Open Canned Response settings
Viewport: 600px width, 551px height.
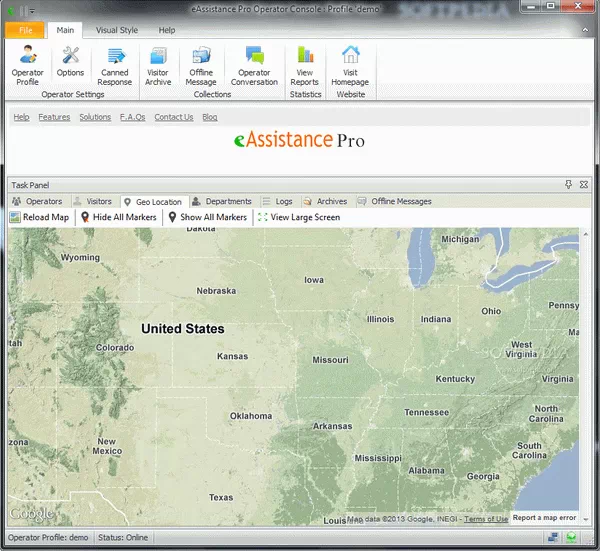coord(114,65)
